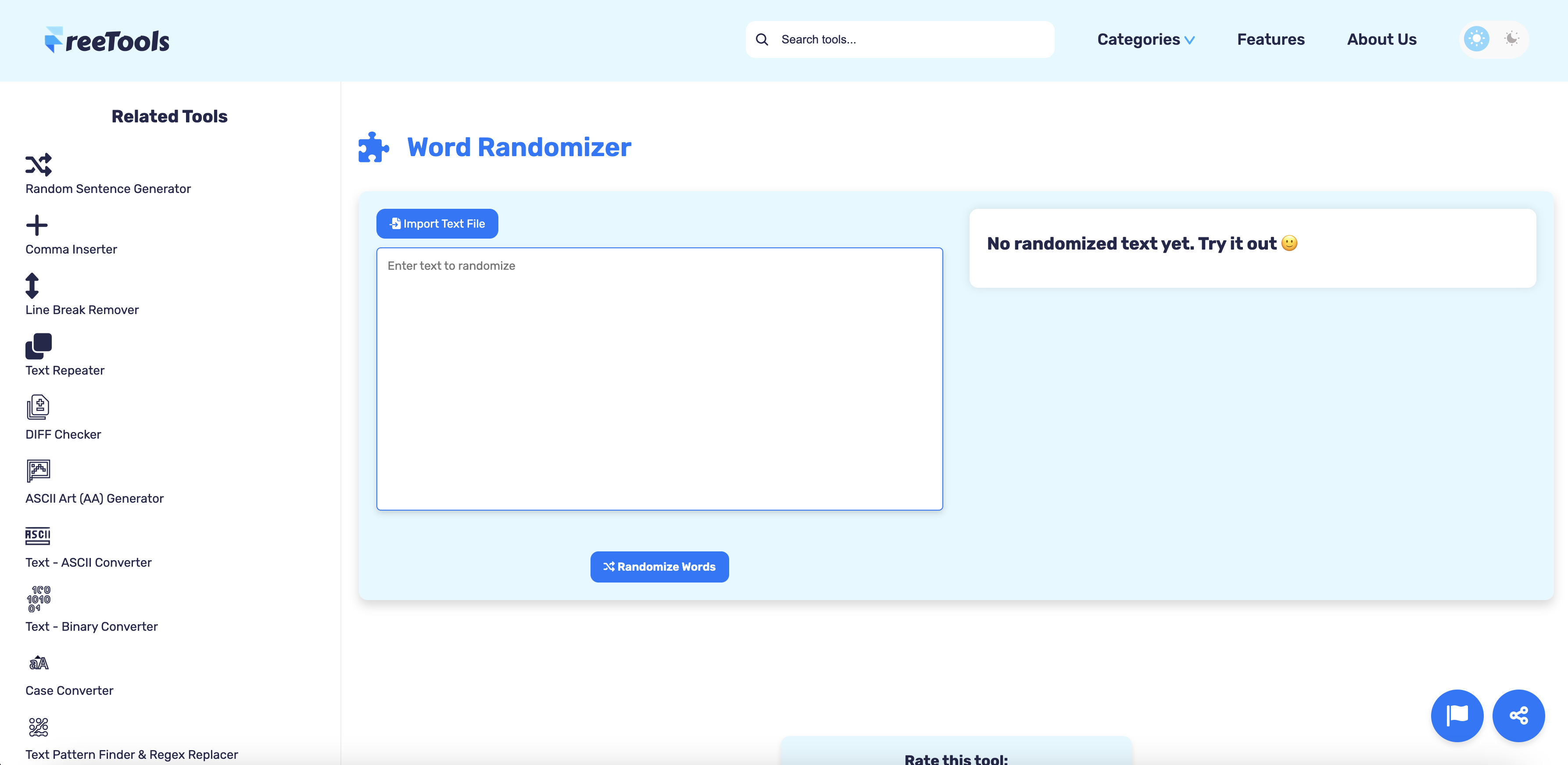Click the Text Pattern Finder regex icon
1568x765 pixels.
38,727
